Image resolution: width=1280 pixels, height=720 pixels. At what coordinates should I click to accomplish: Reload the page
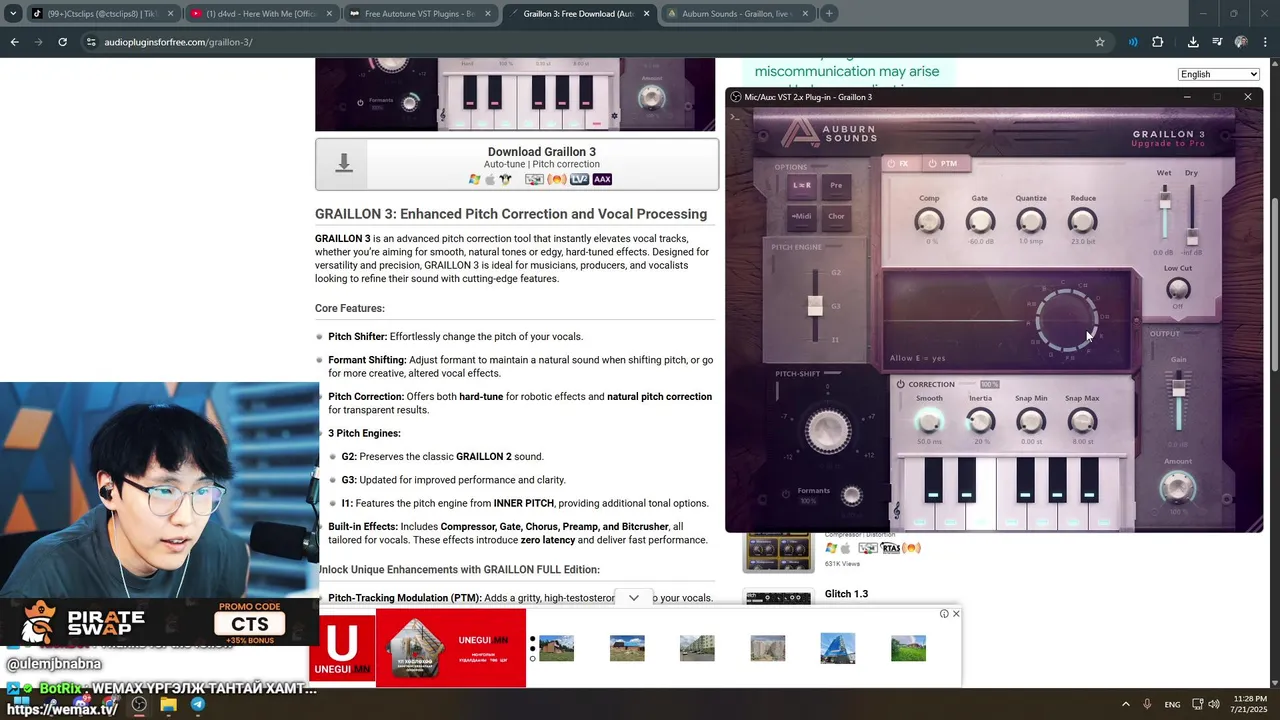(62, 42)
